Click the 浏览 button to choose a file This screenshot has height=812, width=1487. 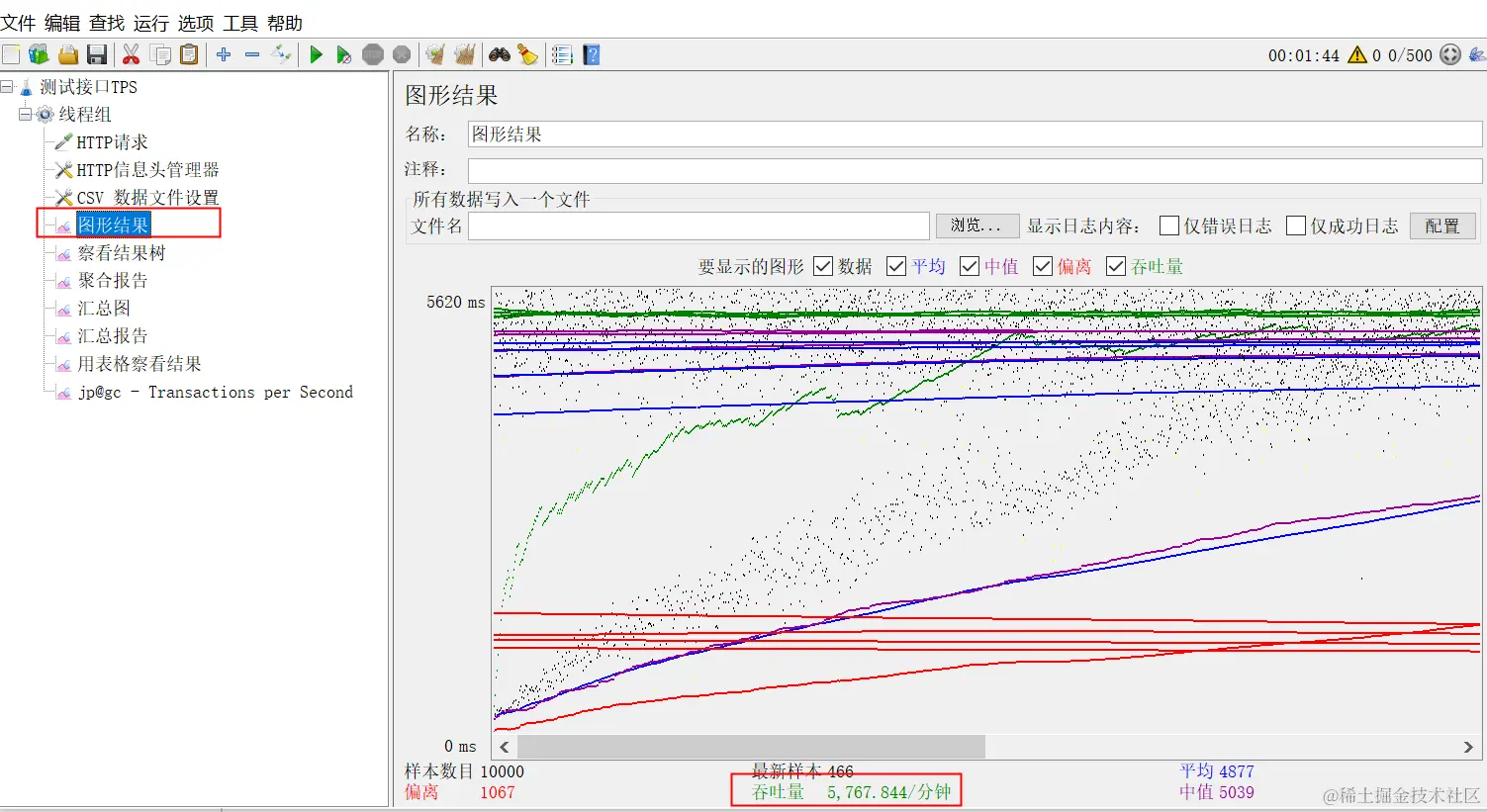pyautogui.click(x=976, y=226)
